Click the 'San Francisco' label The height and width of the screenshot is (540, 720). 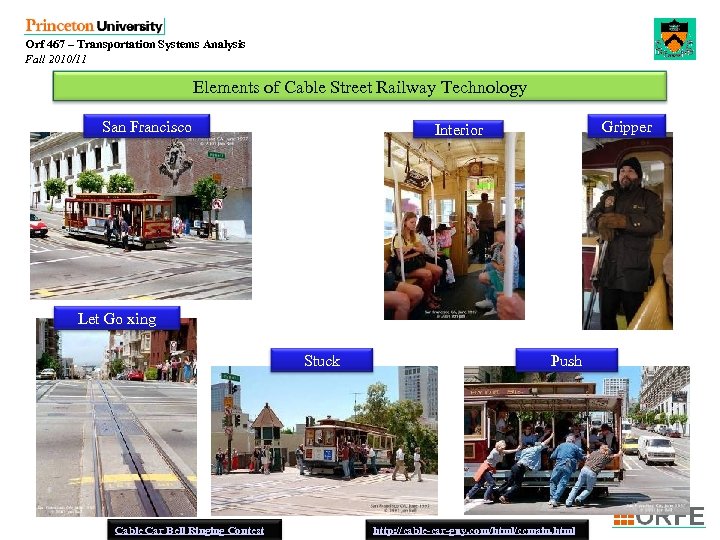[146, 126]
